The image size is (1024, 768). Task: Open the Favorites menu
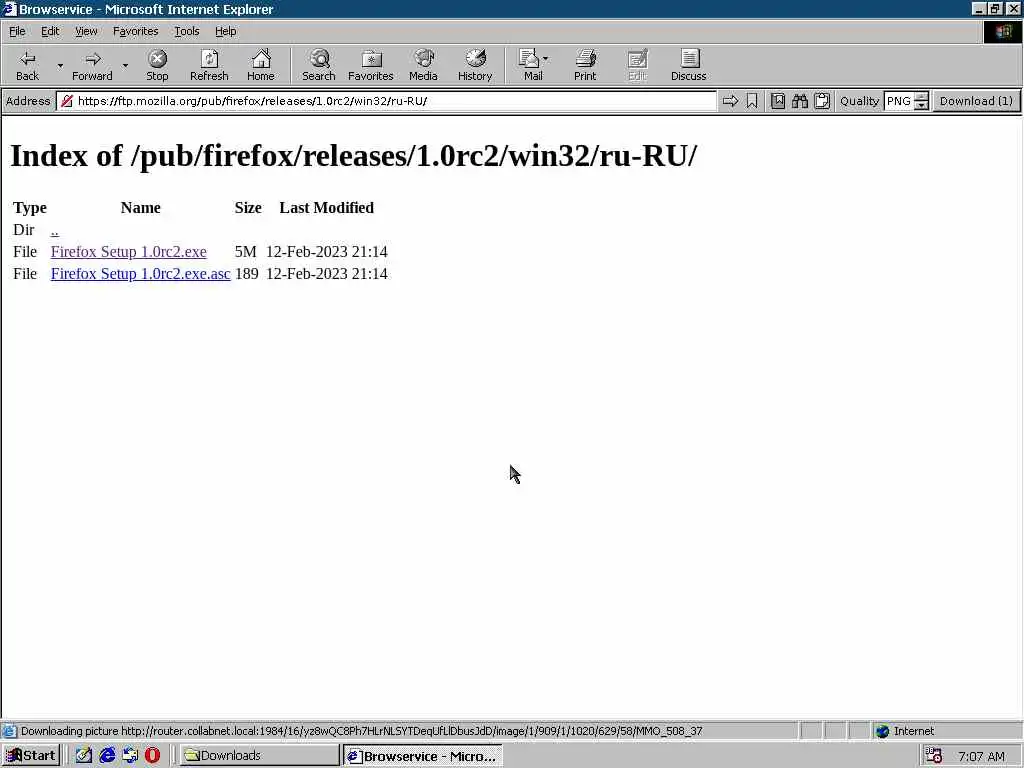[135, 31]
